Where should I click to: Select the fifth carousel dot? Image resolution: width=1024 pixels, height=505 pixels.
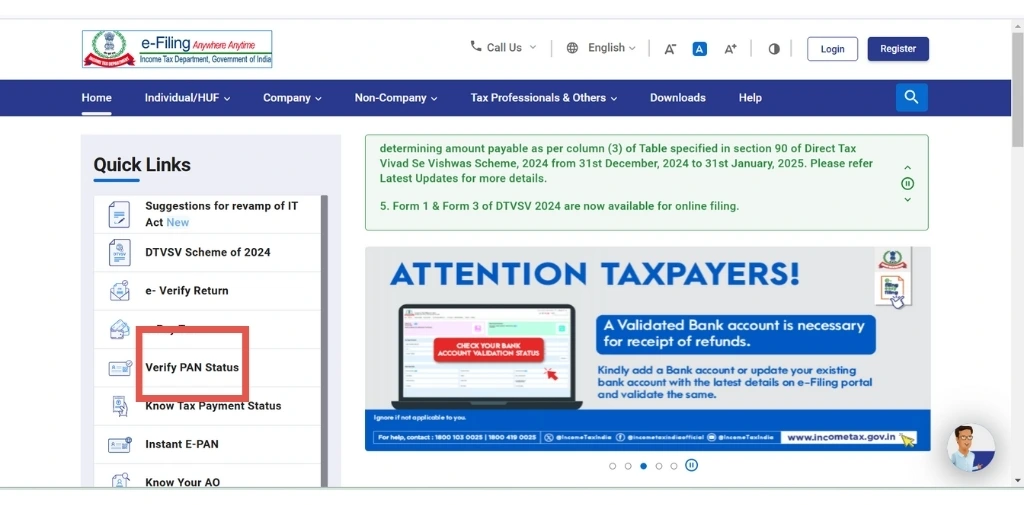tap(674, 466)
